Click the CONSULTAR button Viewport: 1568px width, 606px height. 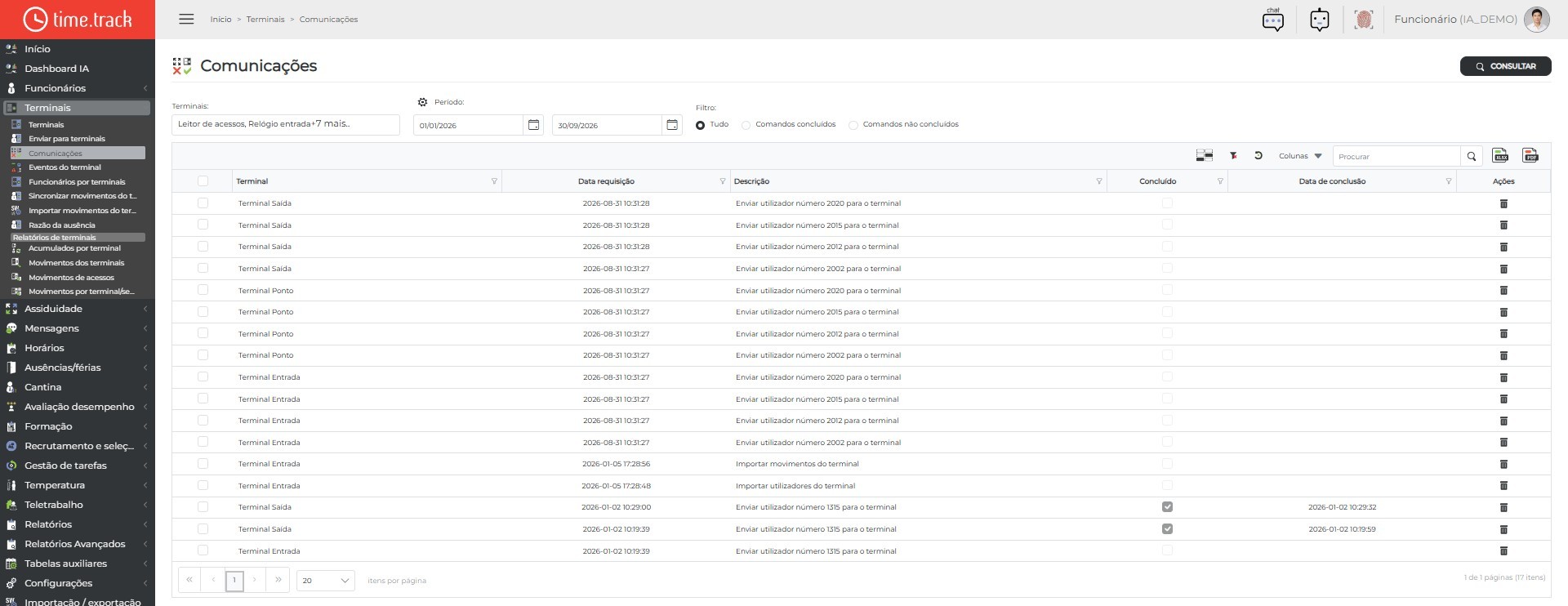click(1505, 66)
